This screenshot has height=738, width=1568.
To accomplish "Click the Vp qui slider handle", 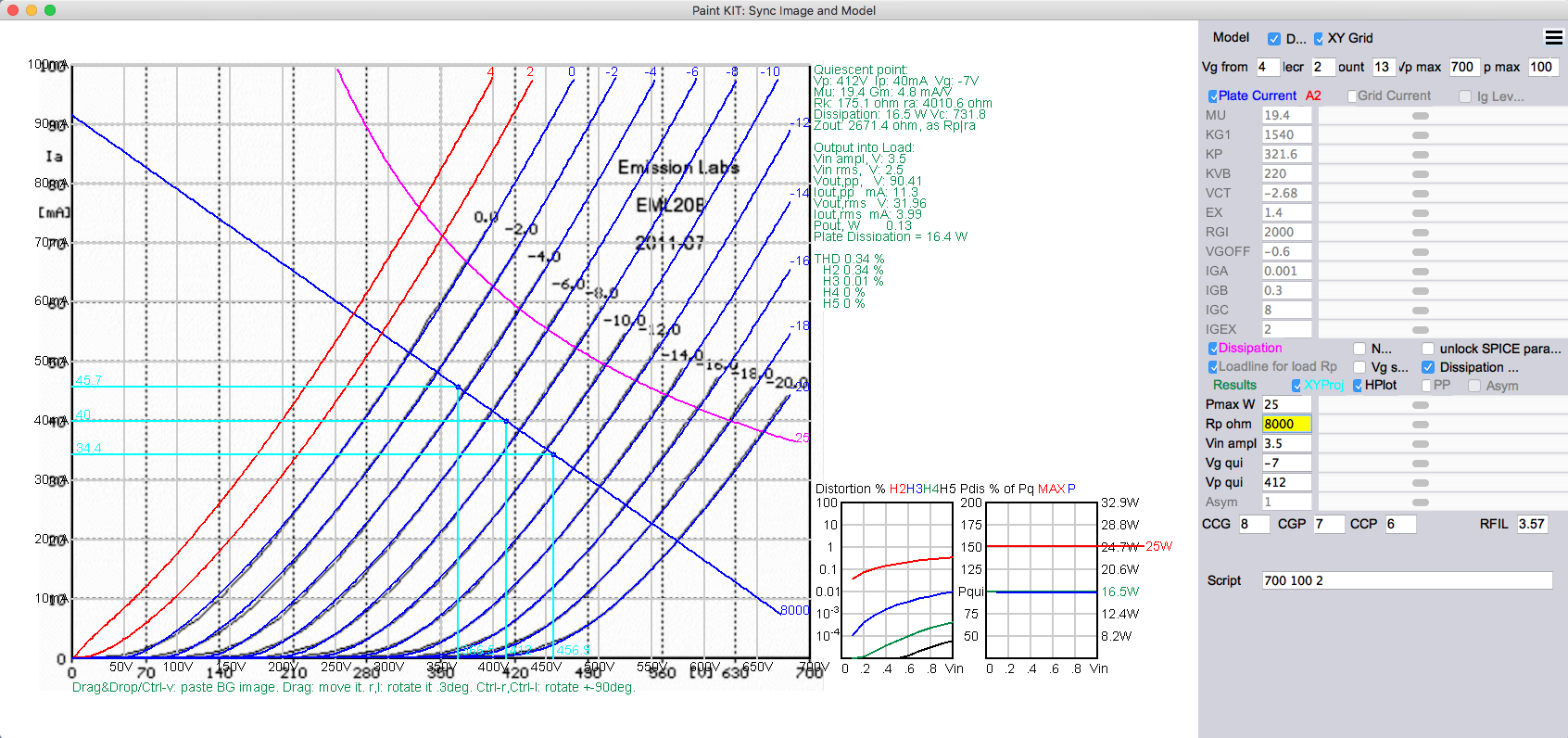I will point(1420,483).
